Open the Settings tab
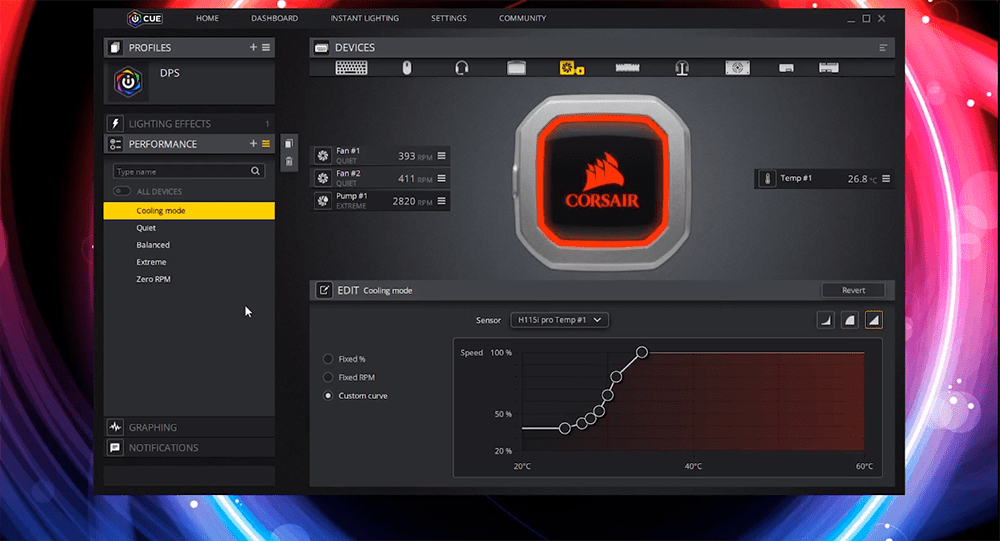The height and width of the screenshot is (541, 1000). coord(449,19)
